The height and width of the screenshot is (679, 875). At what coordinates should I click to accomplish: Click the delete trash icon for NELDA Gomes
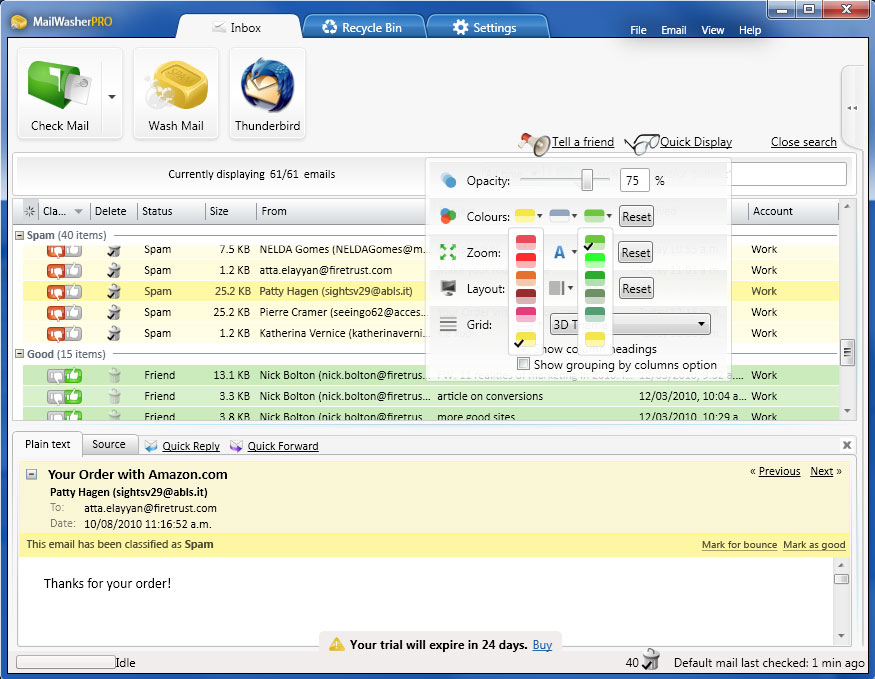[x=114, y=250]
